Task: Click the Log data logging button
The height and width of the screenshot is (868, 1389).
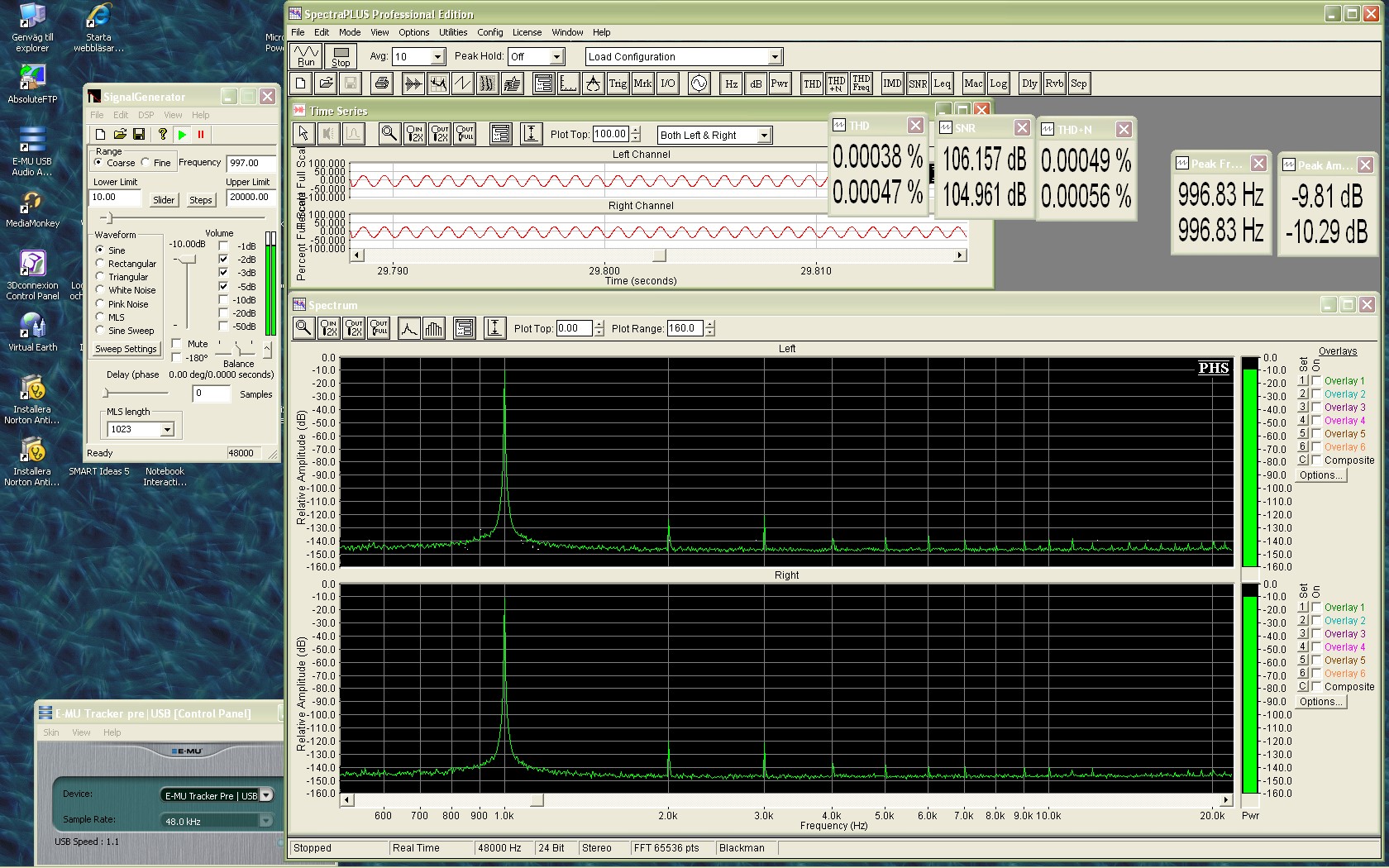Action: [x=999, y=83]
